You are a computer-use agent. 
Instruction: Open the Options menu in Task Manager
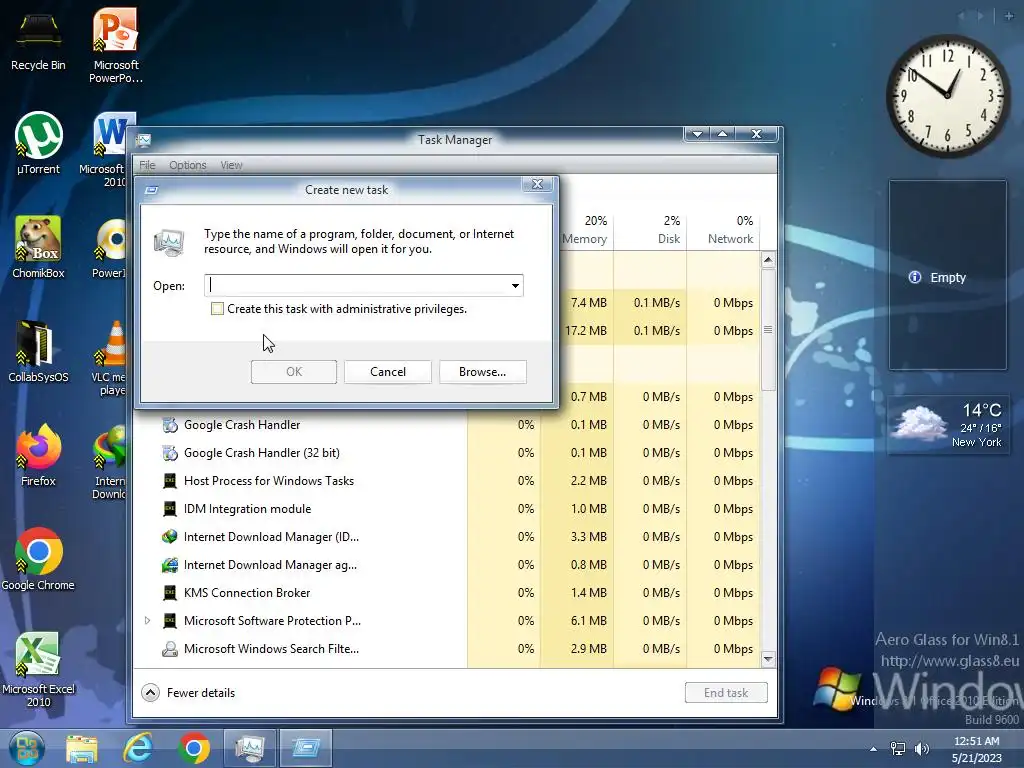(188, 165)
